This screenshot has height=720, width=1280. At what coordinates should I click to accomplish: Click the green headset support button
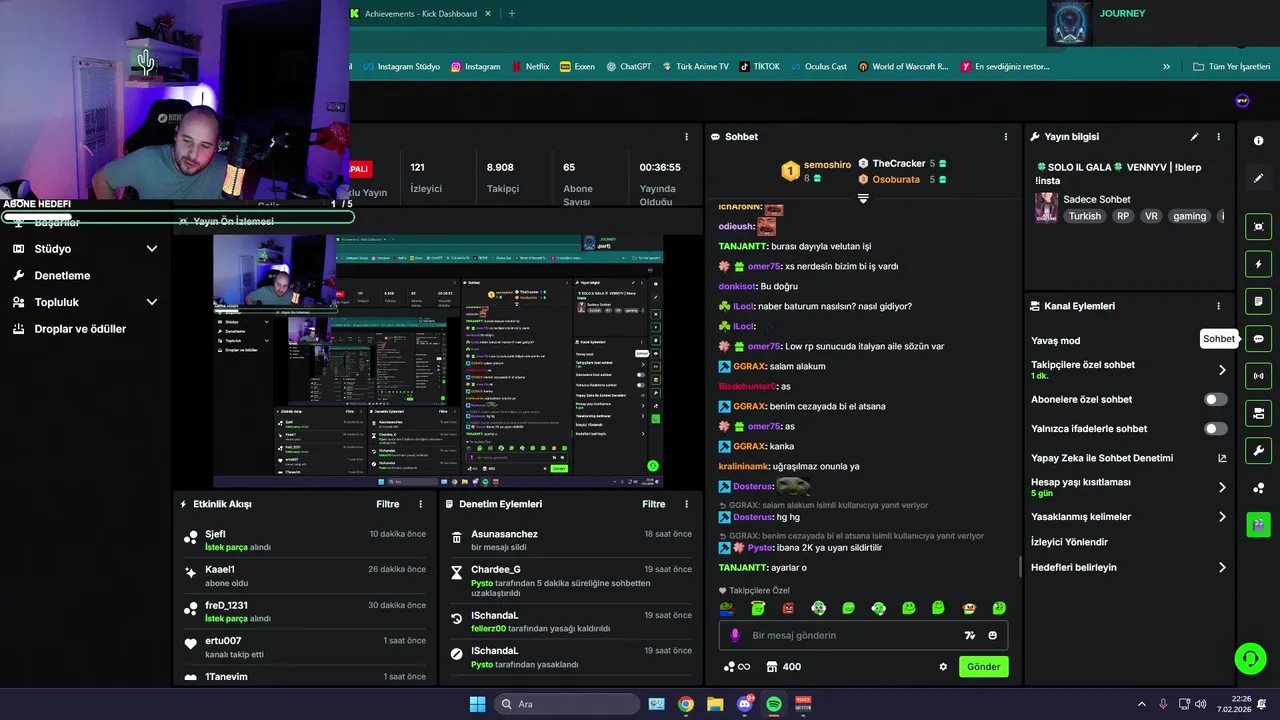(x=1250, y=658)
